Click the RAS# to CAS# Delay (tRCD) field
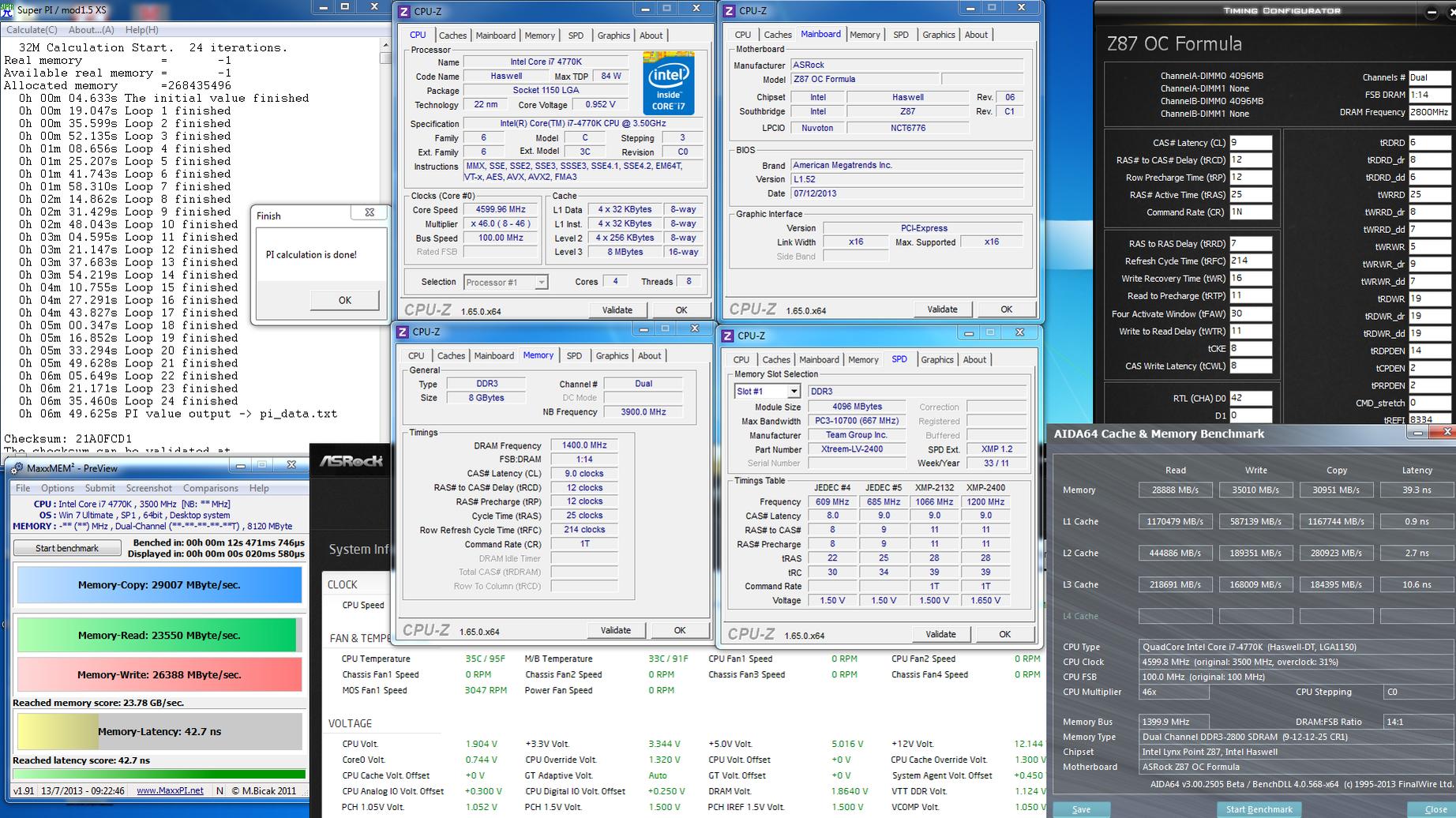The height and width of the screenshot is (818, 1456). point(1251,160)
